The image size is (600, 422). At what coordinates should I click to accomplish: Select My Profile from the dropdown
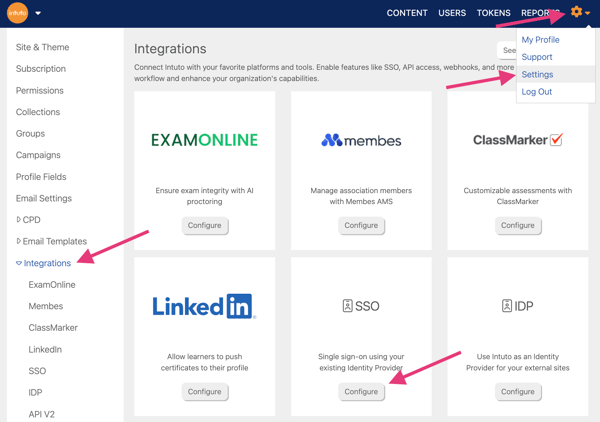(x=540, y=40)
